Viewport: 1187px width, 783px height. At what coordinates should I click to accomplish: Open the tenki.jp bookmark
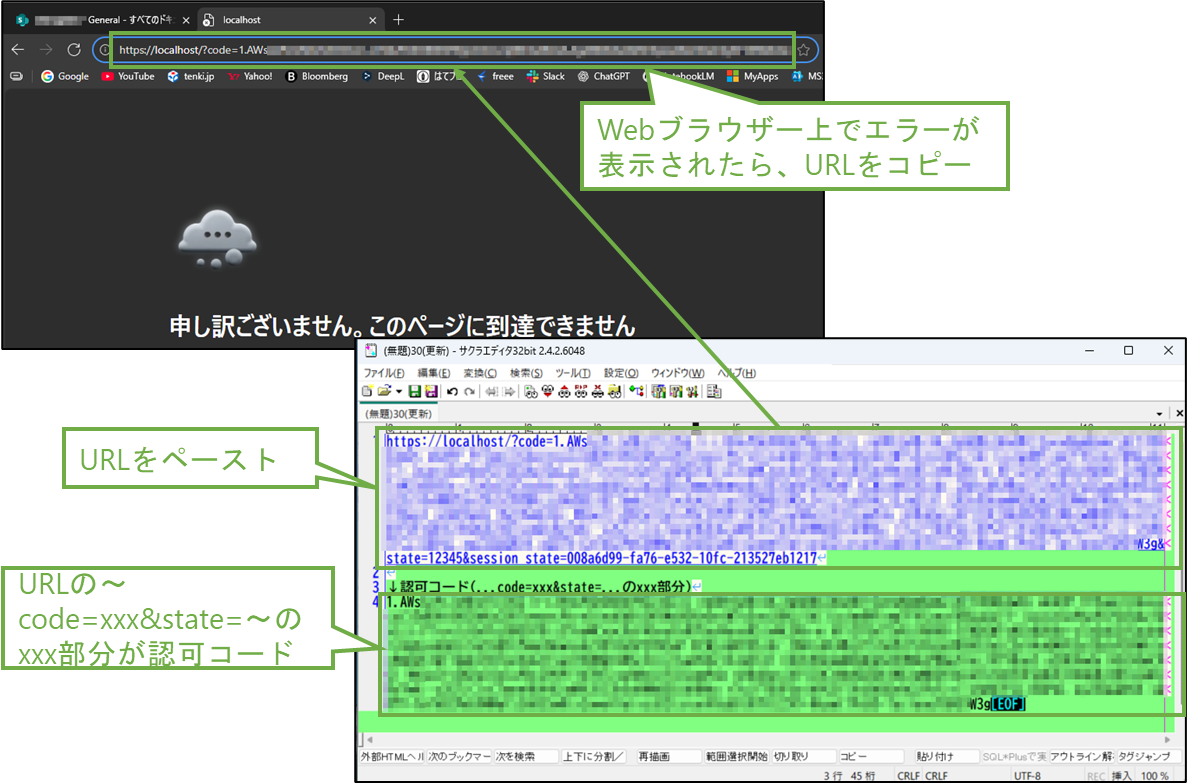click(191, 76)
